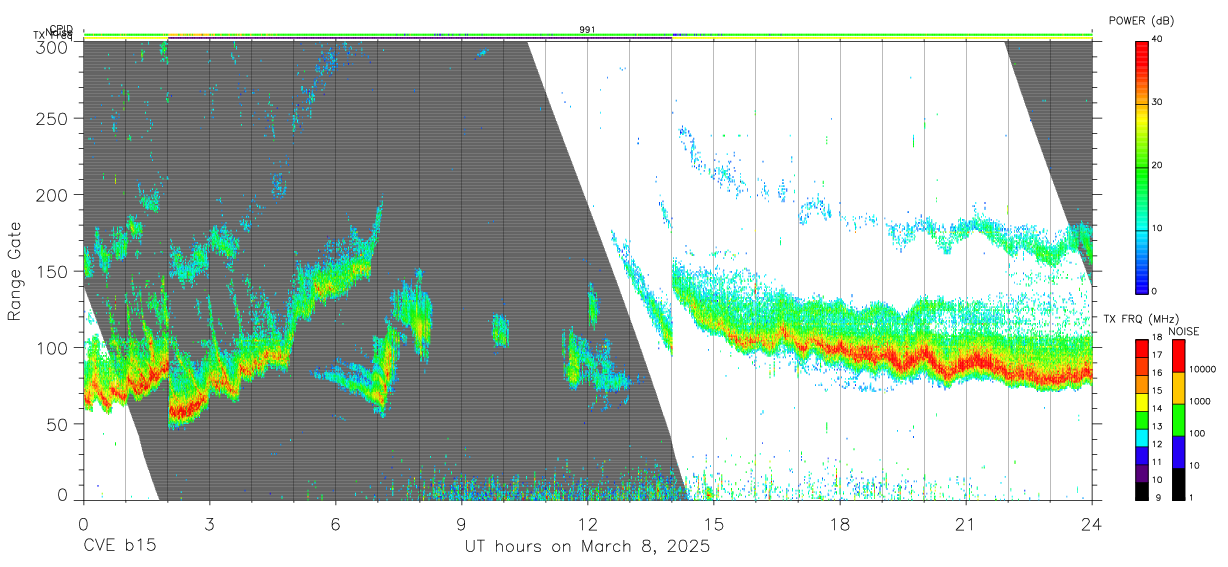This screenshot has width=1228, height=567.
Task: Click the 1 label on NOISE scale
Action: (1192, 497)
